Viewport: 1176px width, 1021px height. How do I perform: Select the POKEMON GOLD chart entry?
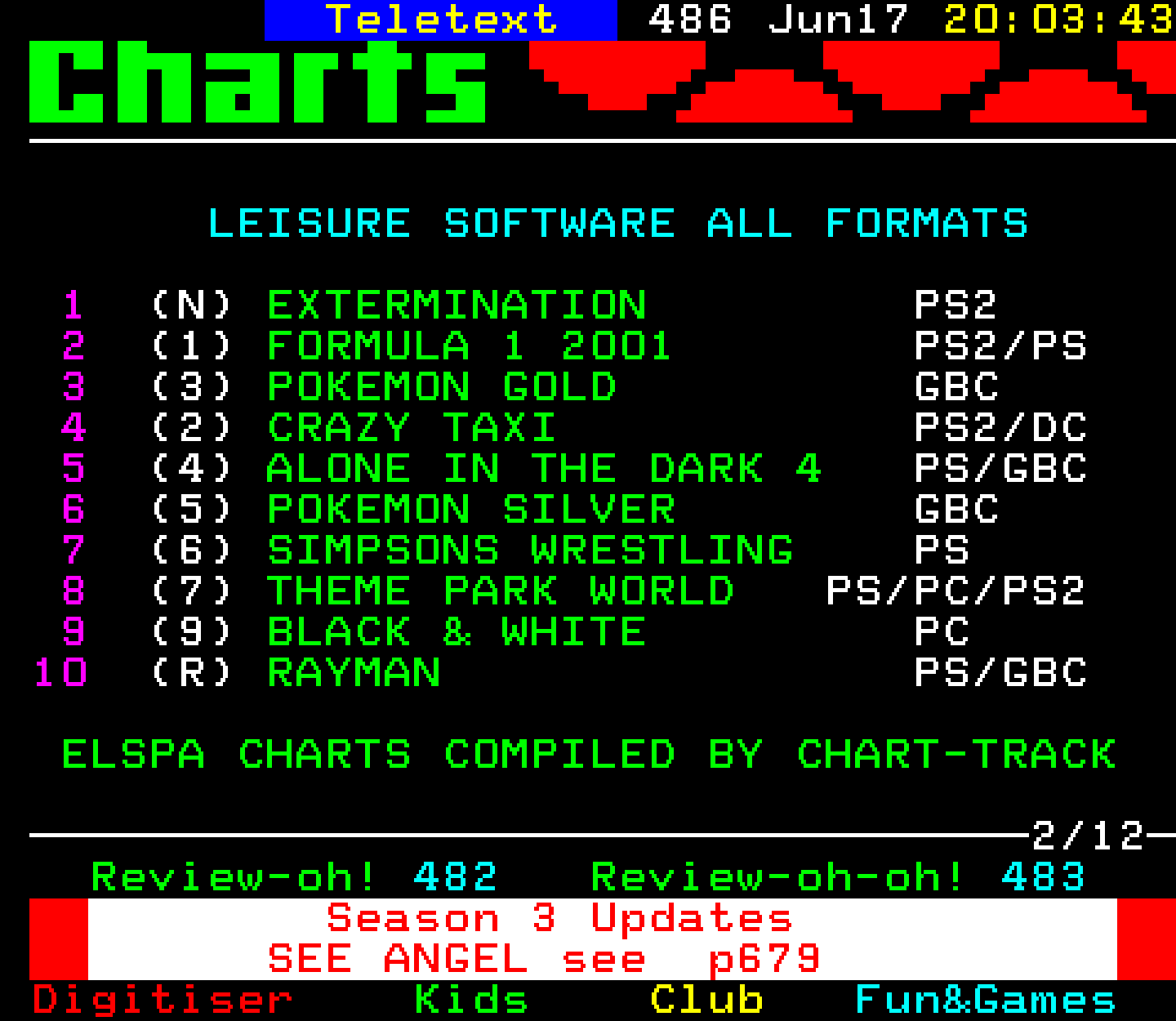[442, 387]
